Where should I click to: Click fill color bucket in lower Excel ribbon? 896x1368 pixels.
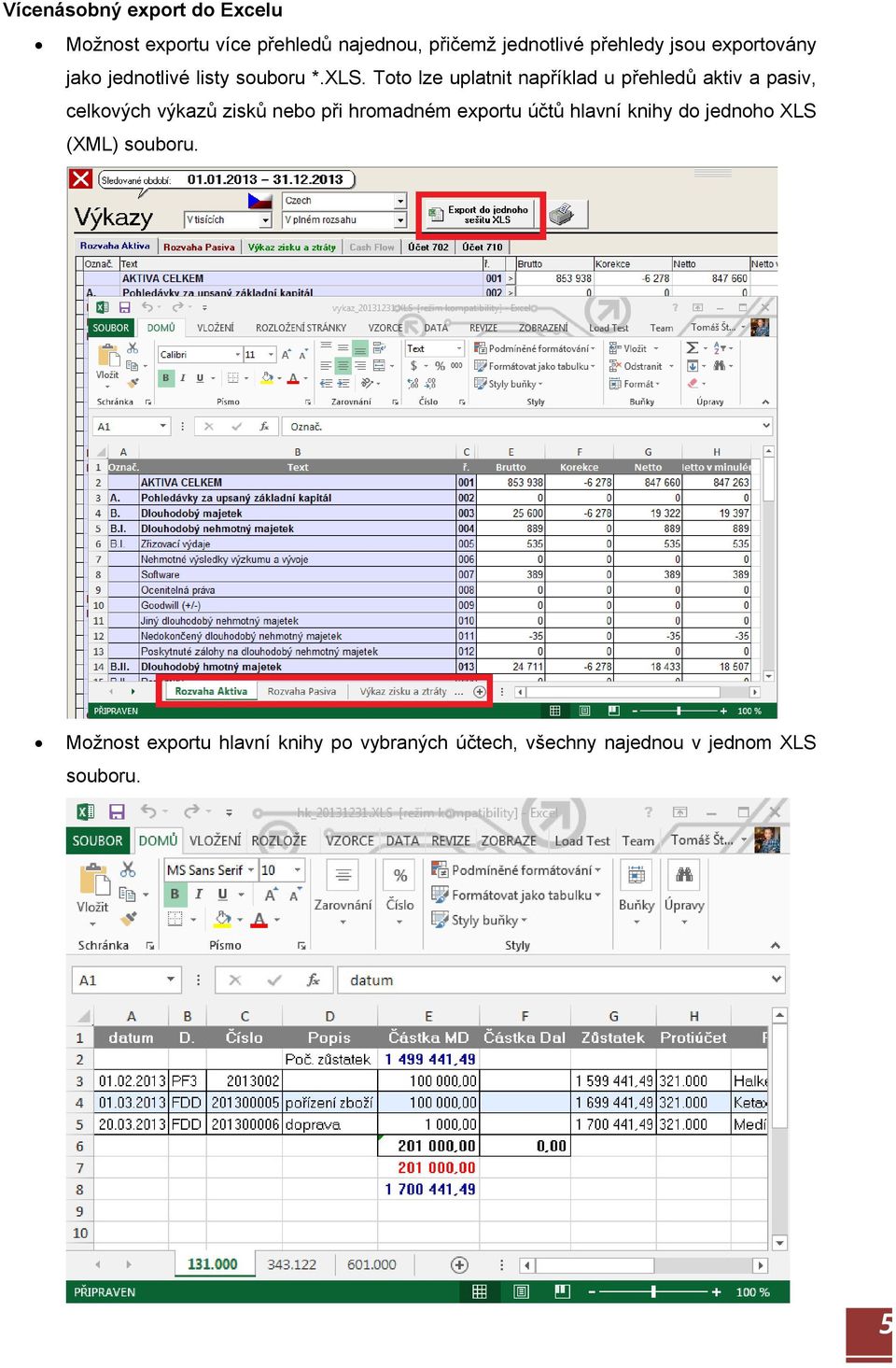[x=222, y=919]
